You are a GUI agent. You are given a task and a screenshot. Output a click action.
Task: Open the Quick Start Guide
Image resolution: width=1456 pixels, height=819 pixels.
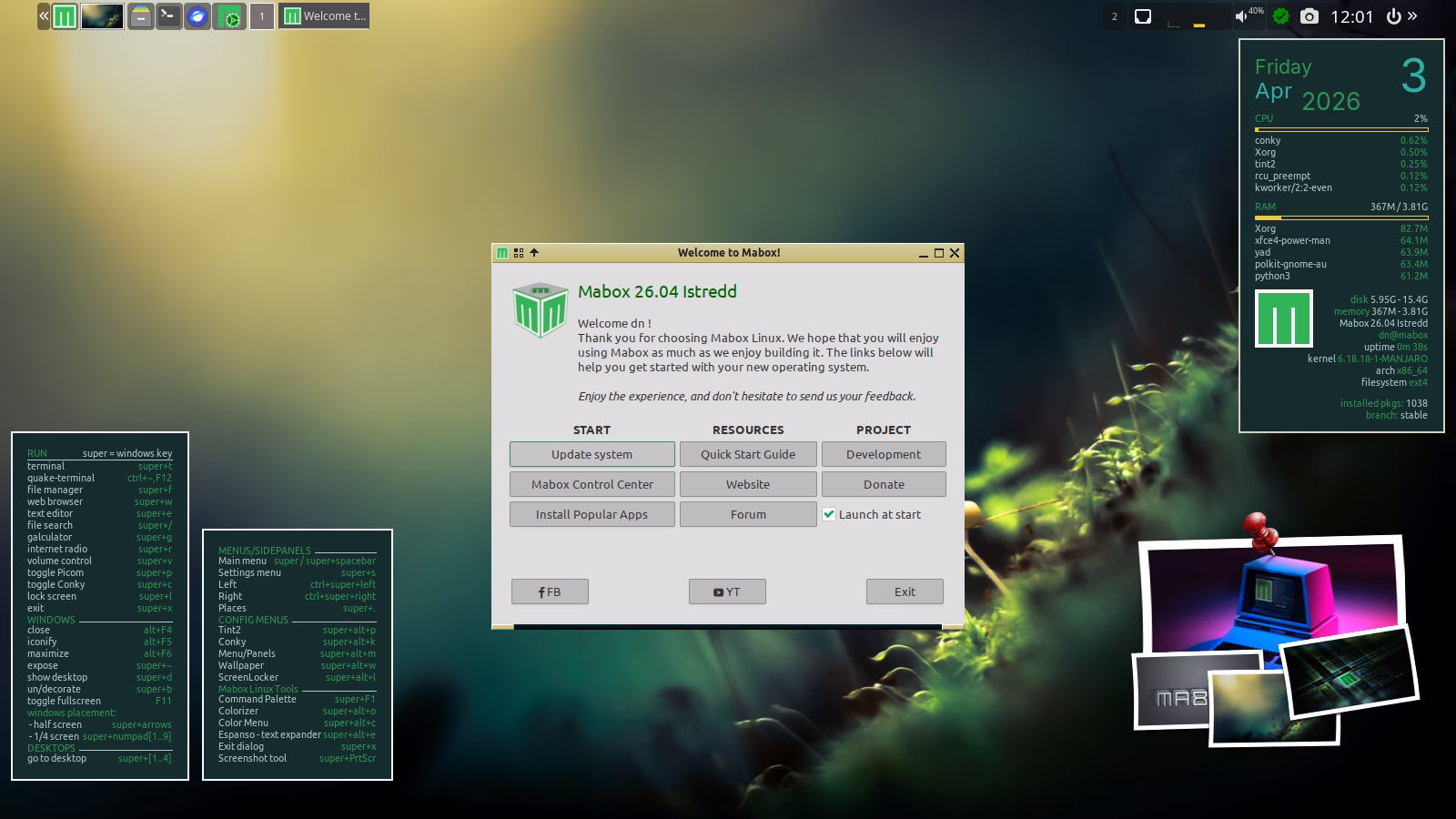coord(747,454)
